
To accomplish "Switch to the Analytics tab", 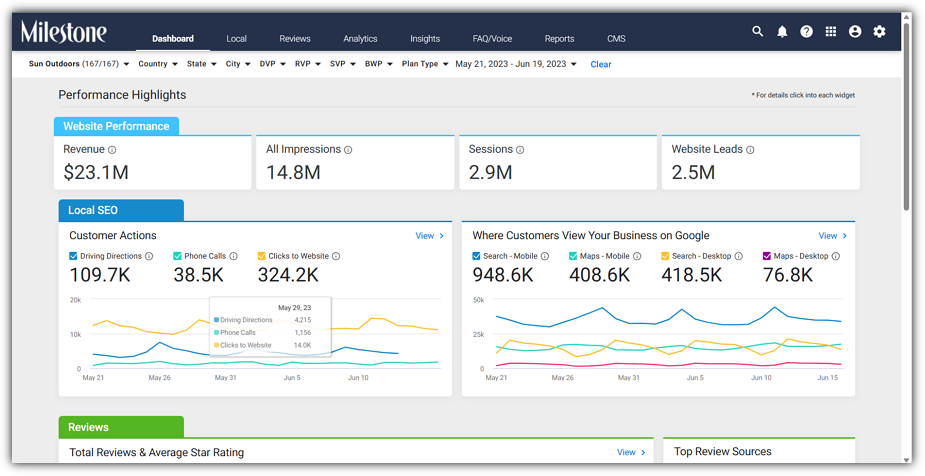I will coord(360,38).
